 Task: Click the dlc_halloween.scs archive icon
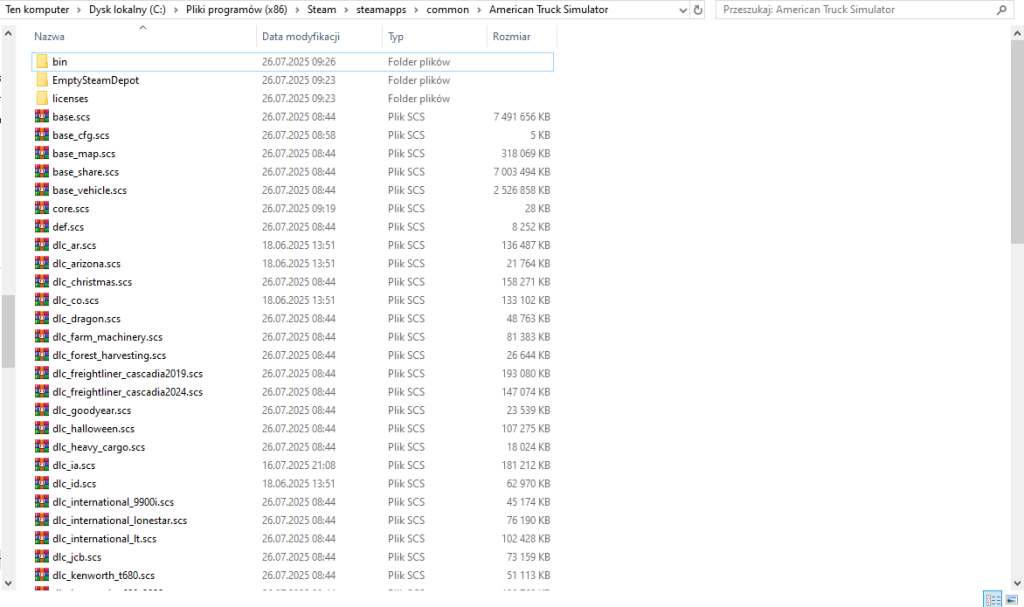[42, 428]
